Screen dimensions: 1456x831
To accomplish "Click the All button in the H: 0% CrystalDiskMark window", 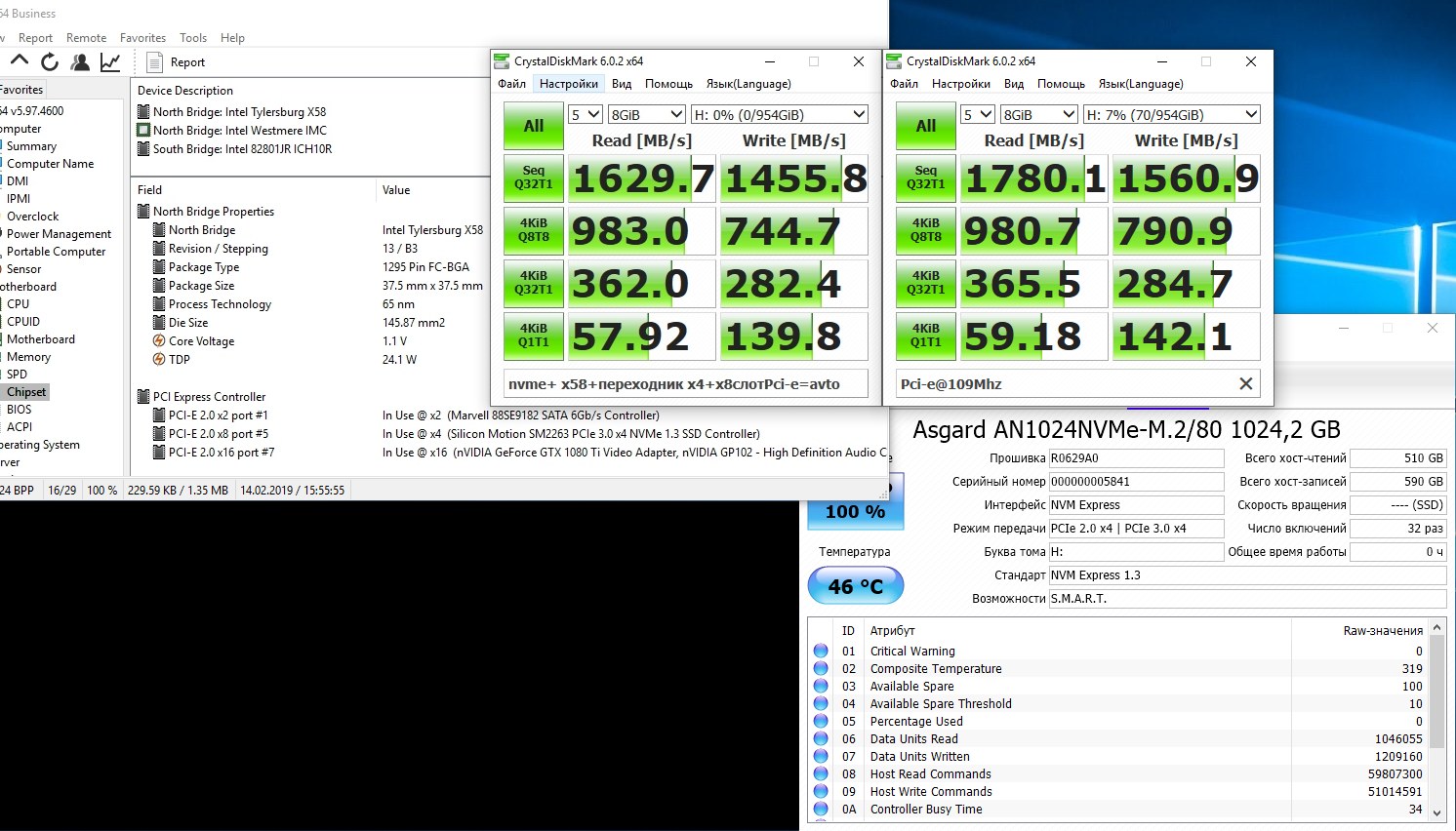I will [x=534, y=126].
